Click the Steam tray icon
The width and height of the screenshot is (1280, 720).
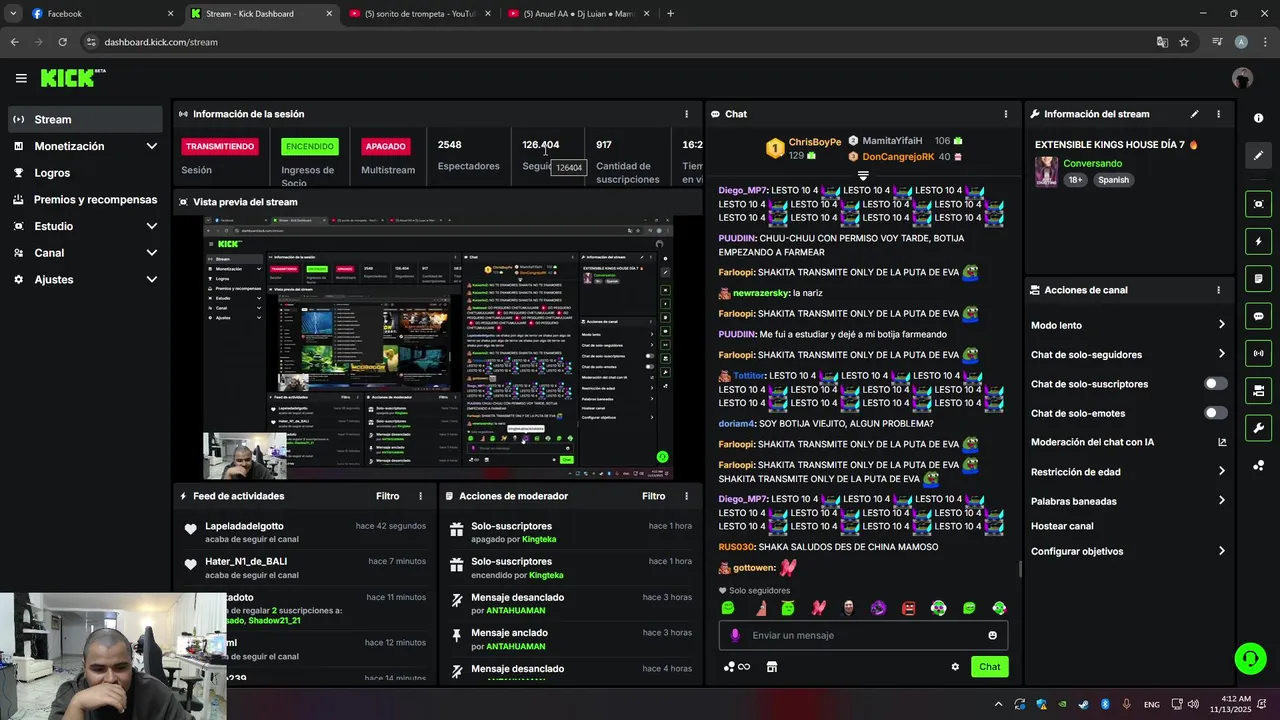click(1083, 704)
